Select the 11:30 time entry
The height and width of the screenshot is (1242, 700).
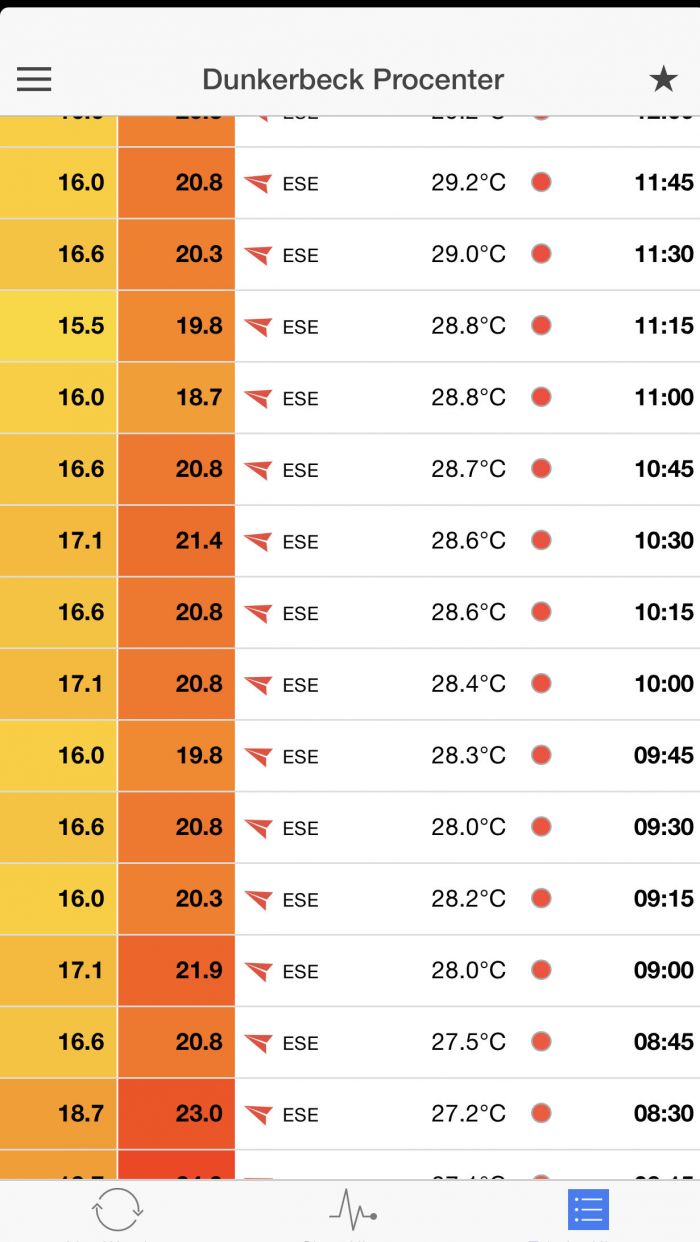[663, 254]
